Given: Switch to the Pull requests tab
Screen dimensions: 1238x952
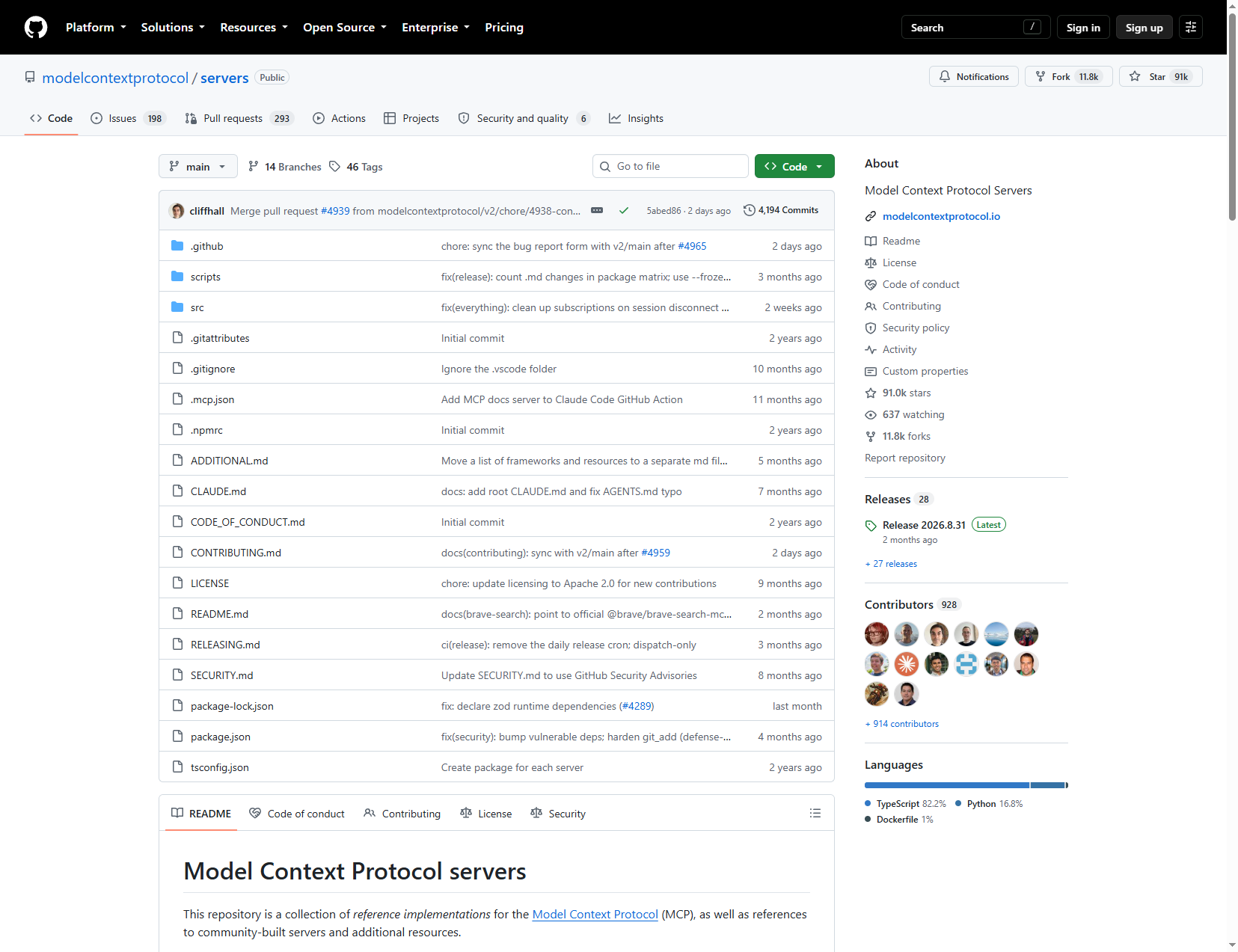Looking at the screenshot, I should pos(239,118).
